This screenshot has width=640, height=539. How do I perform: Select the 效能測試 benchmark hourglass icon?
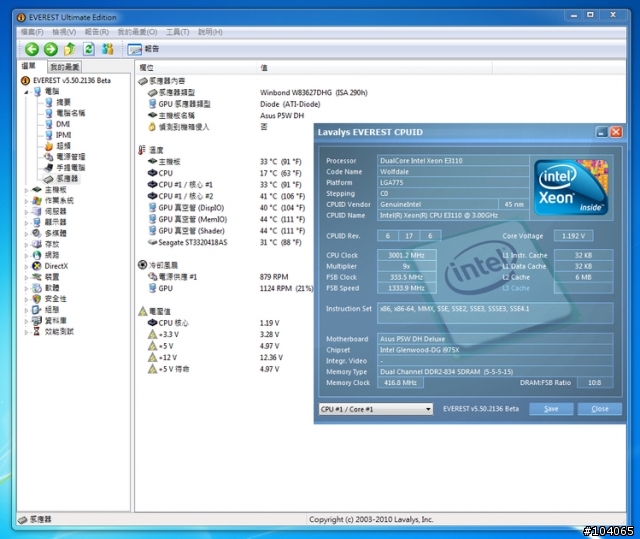(x=37, y=331)
